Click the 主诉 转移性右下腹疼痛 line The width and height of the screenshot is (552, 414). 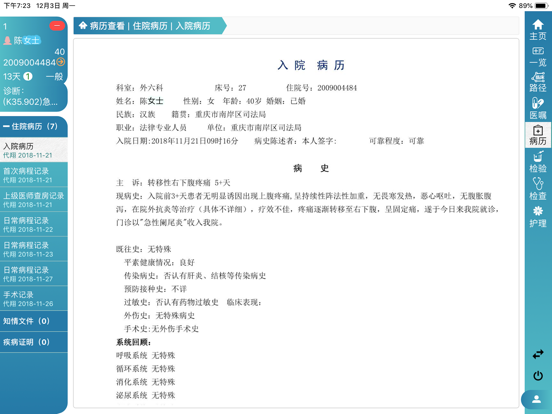click(x=173, y=183)
